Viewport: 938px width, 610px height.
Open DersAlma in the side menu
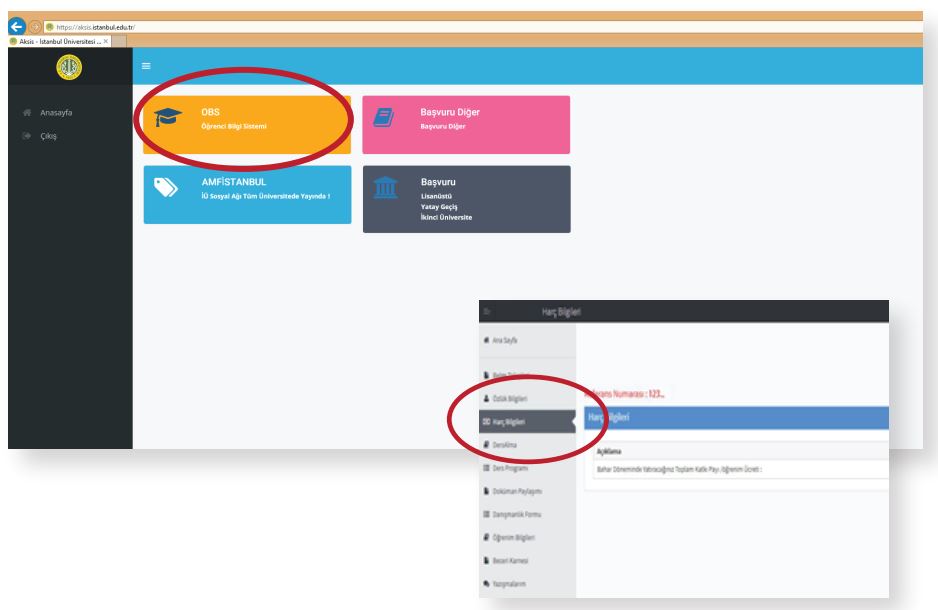pos(500,445)
